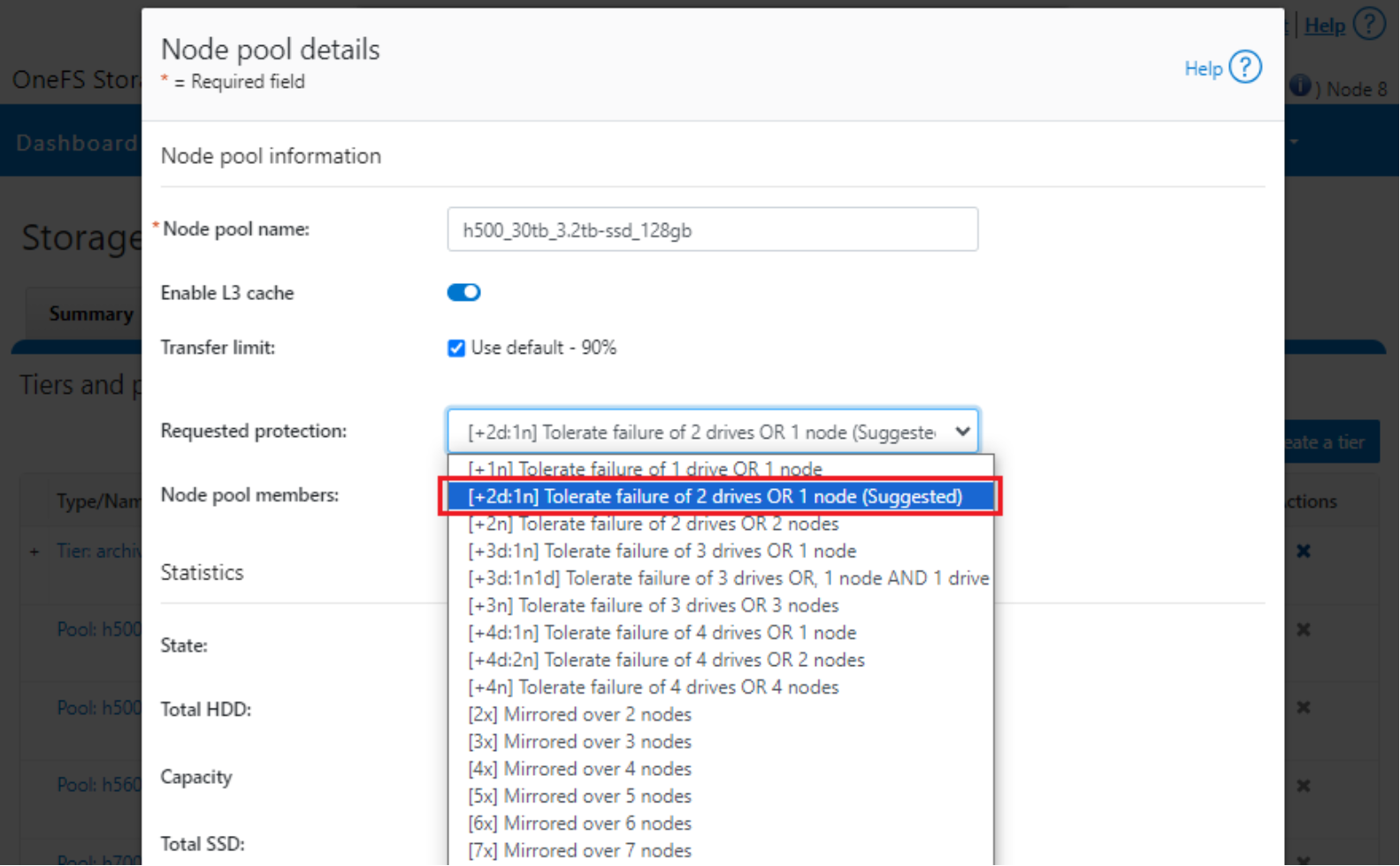Click the 'Statistics' section heading
The width and height of the screenshot is (1400, 866).
coord(202,573)
